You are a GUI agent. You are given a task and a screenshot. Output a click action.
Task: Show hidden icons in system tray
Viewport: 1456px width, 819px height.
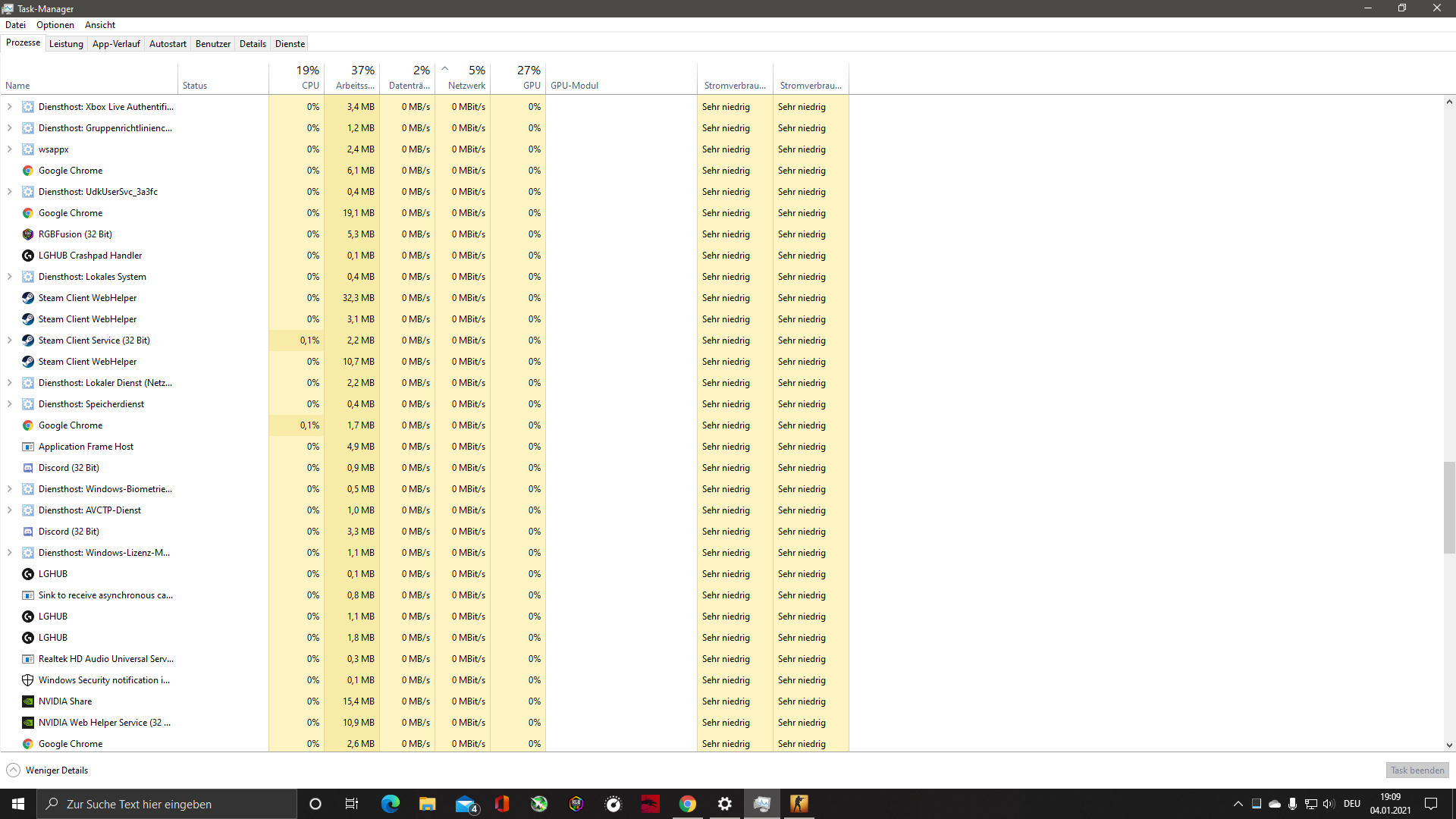pyautogui.click(x=1237, y=804)
